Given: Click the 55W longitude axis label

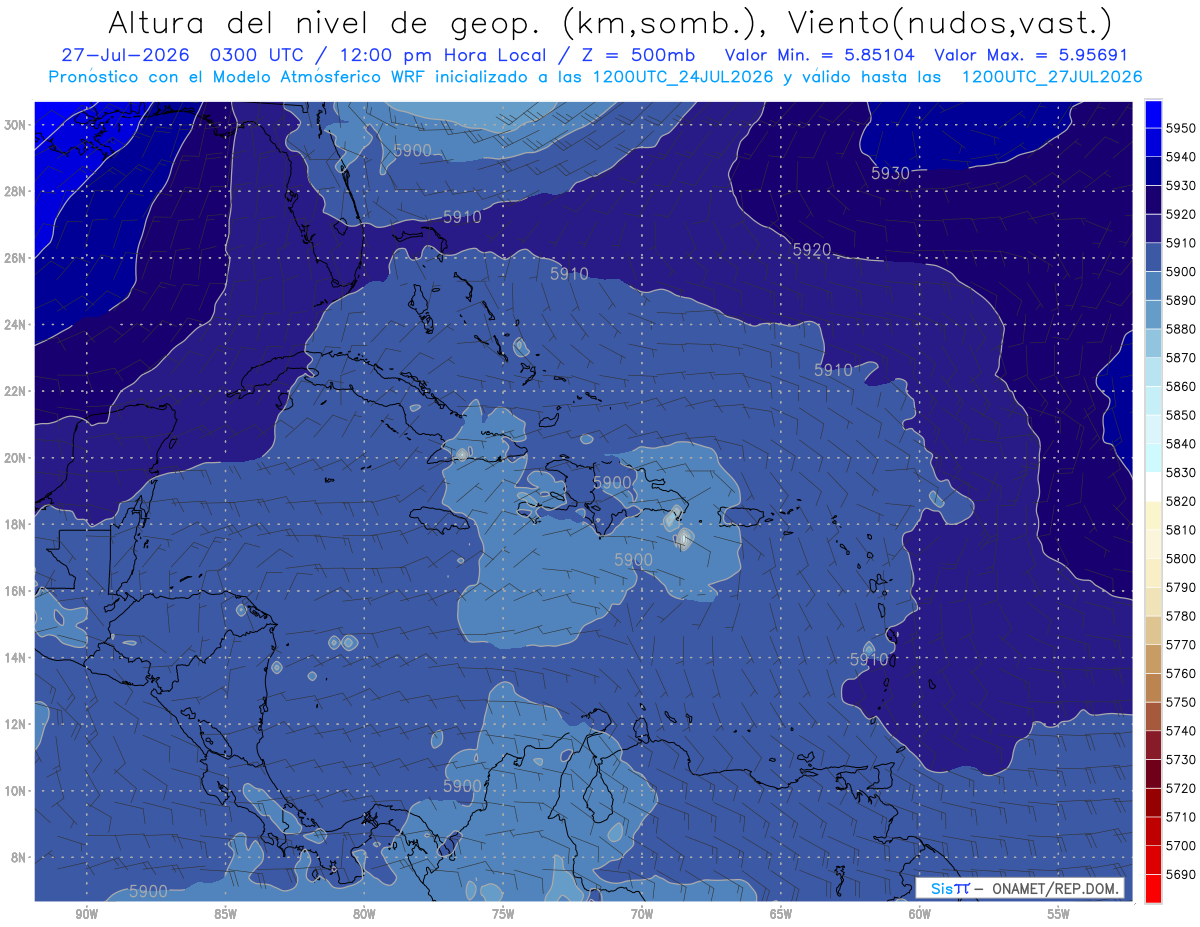Looking at the screenshot, I should 1059,914.
